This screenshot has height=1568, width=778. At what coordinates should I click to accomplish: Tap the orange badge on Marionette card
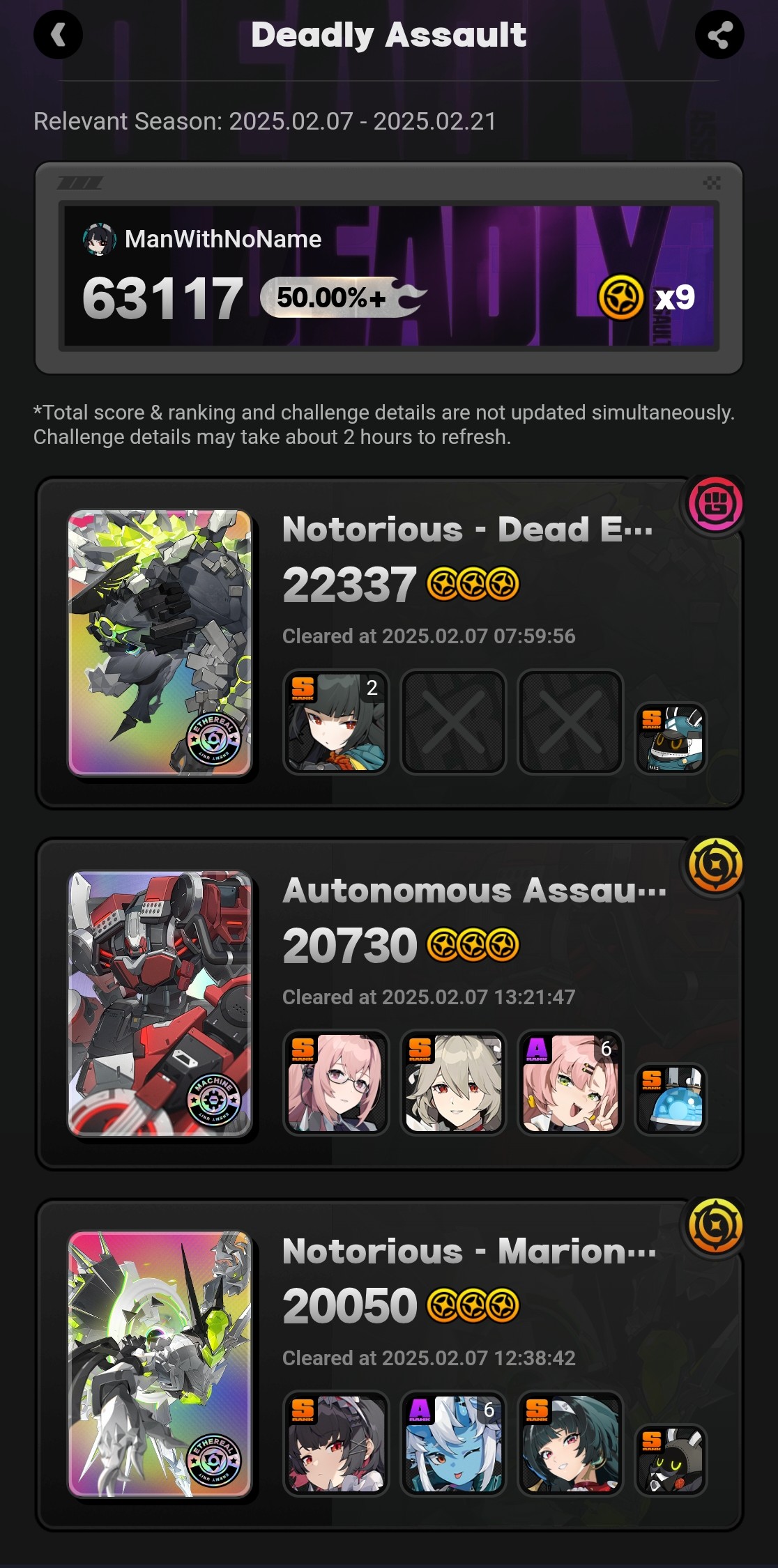point(715,1226)
